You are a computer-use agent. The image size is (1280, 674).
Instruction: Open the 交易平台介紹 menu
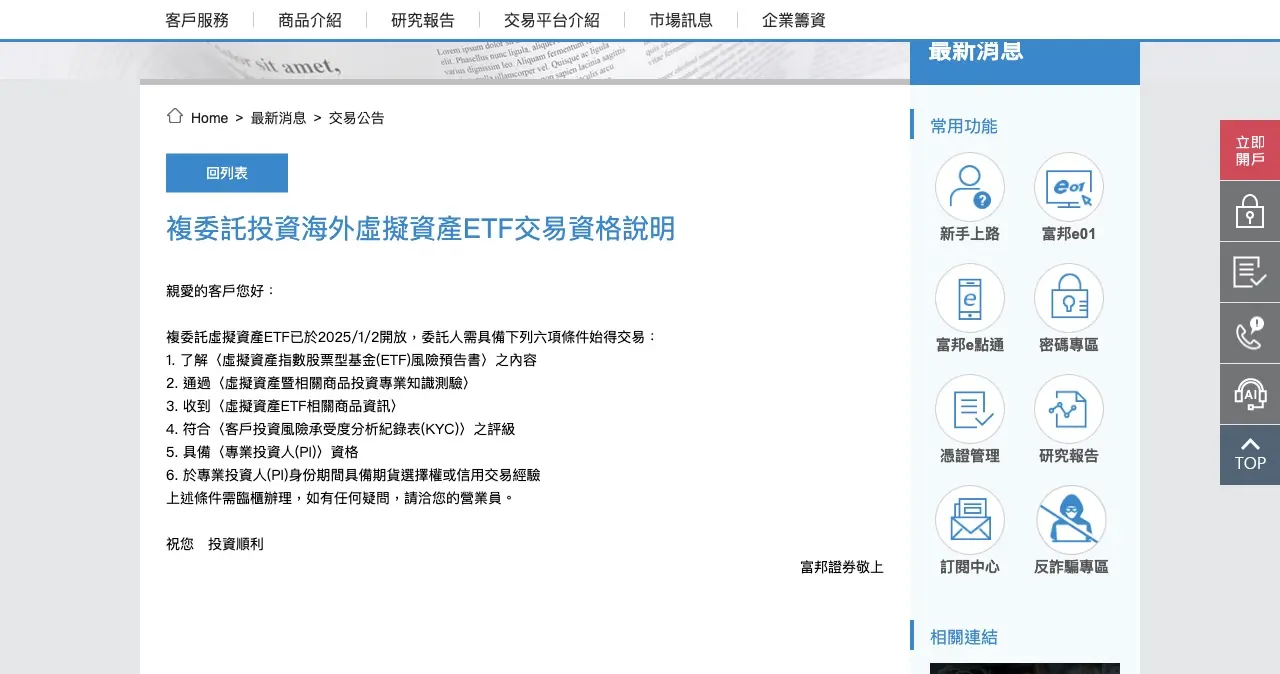[552, 20]
